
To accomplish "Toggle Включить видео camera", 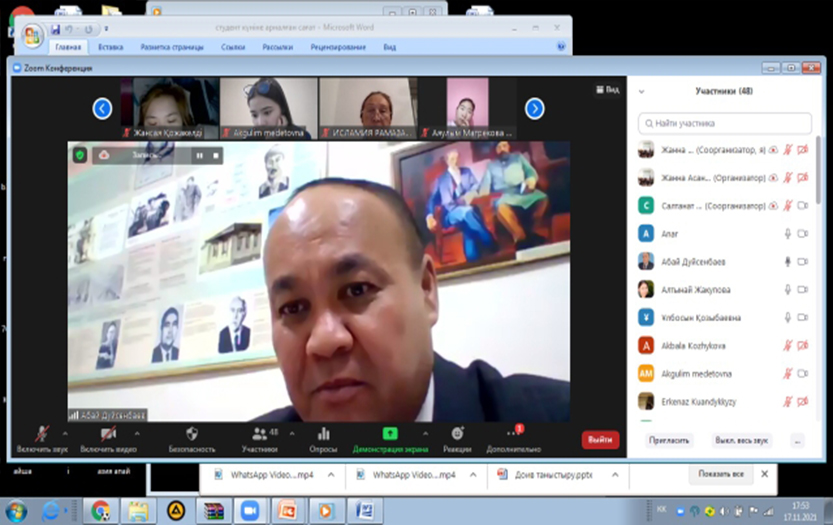I will click(x=109, y=434).
